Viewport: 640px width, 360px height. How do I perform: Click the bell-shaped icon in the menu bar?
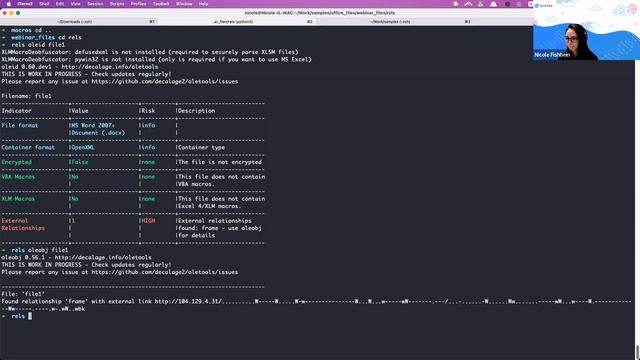click(x=493, y=4)
